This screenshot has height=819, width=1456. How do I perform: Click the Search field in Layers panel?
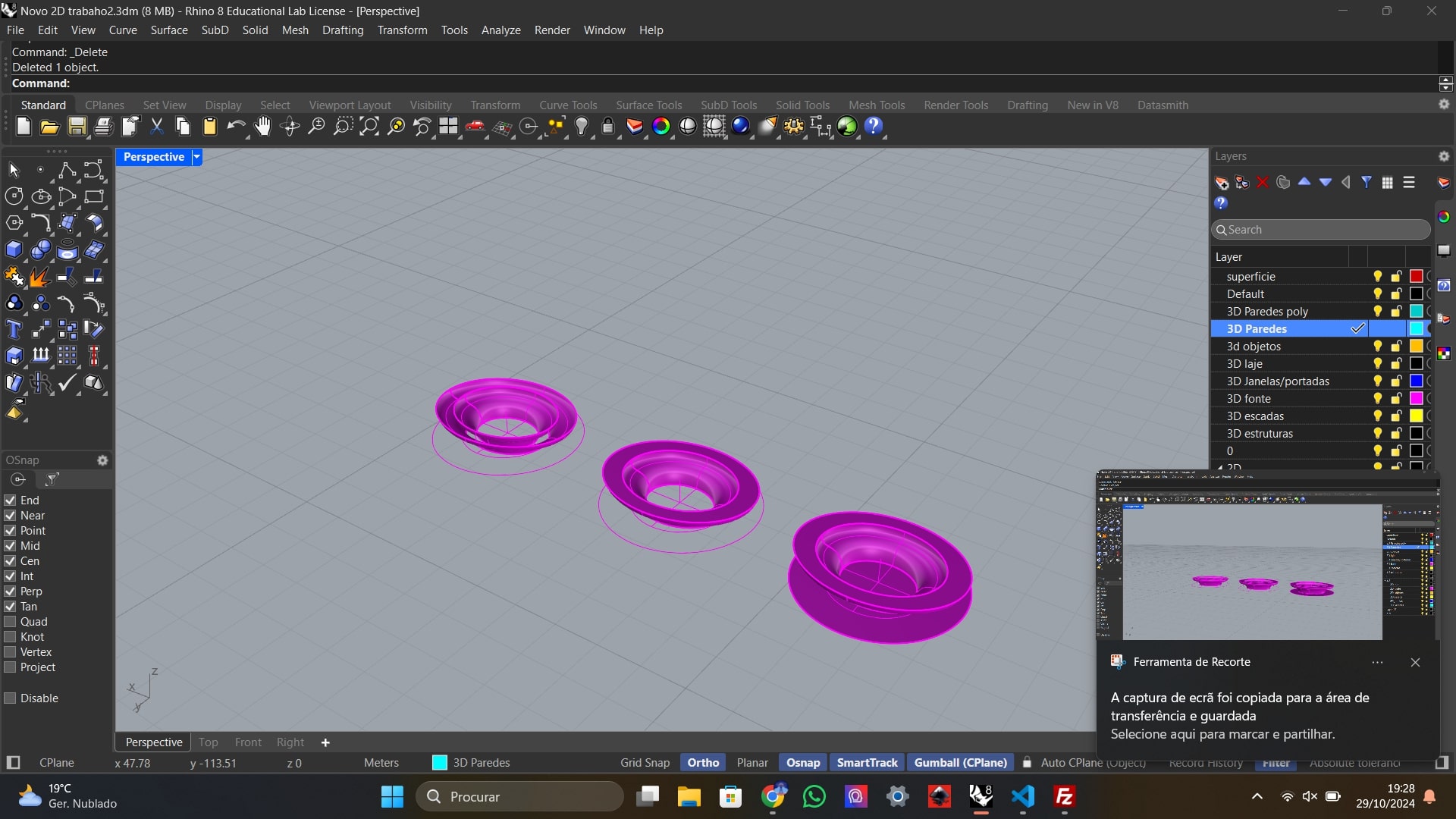[1320, 230]
